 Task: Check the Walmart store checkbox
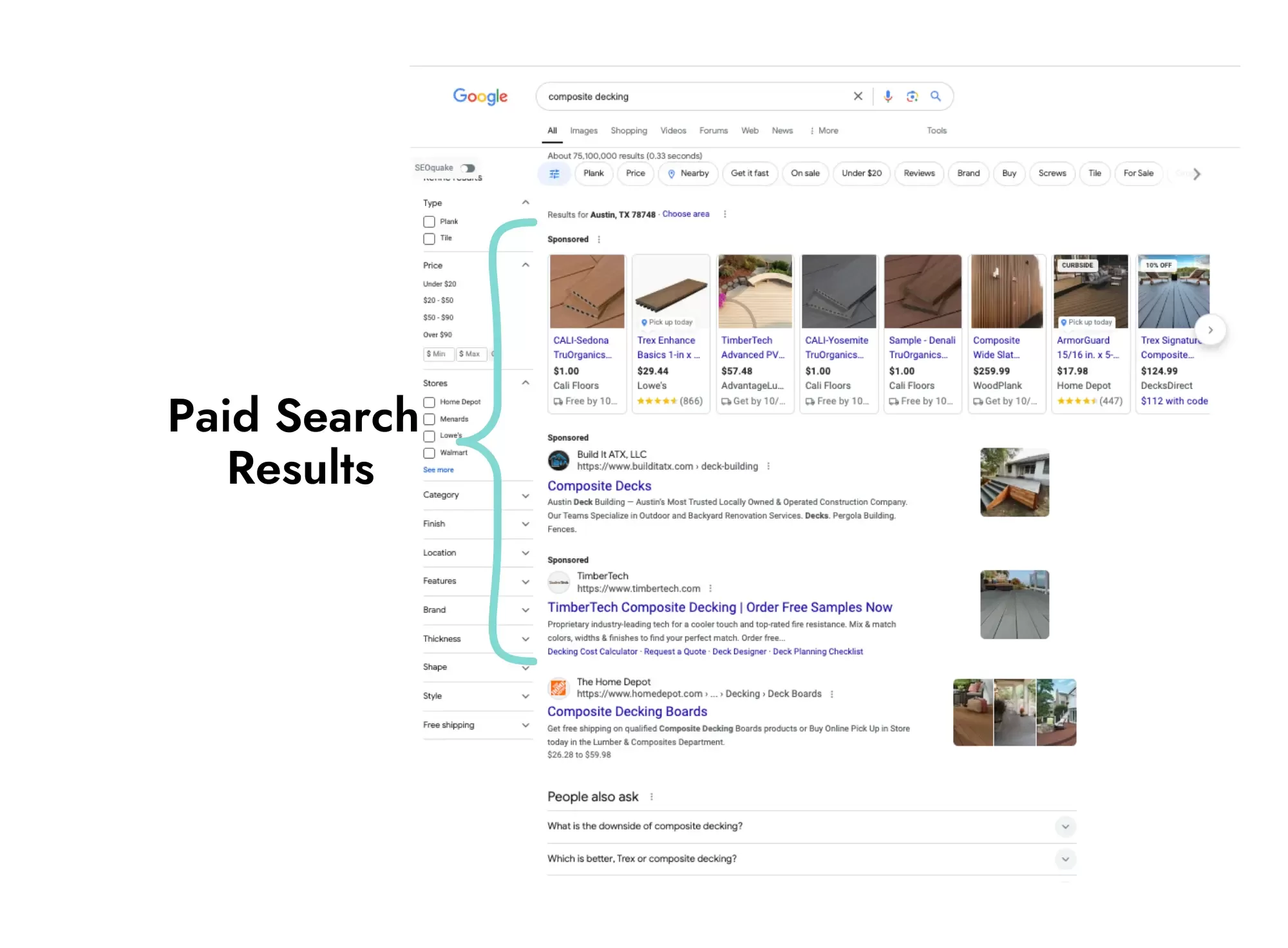tap(429, 453)
